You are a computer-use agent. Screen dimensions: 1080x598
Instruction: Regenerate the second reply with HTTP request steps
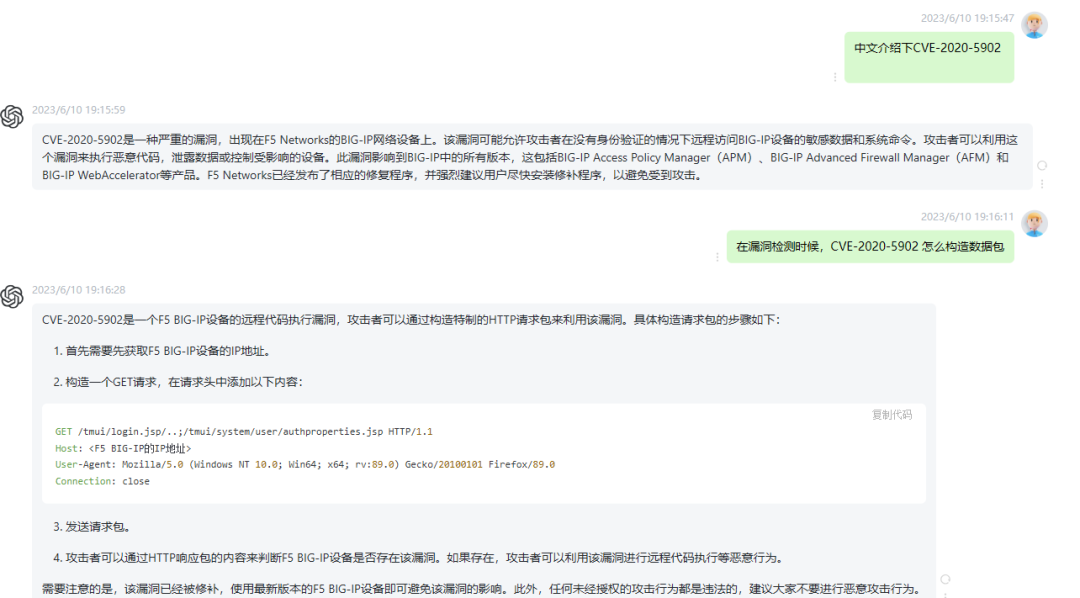(945, 579)
